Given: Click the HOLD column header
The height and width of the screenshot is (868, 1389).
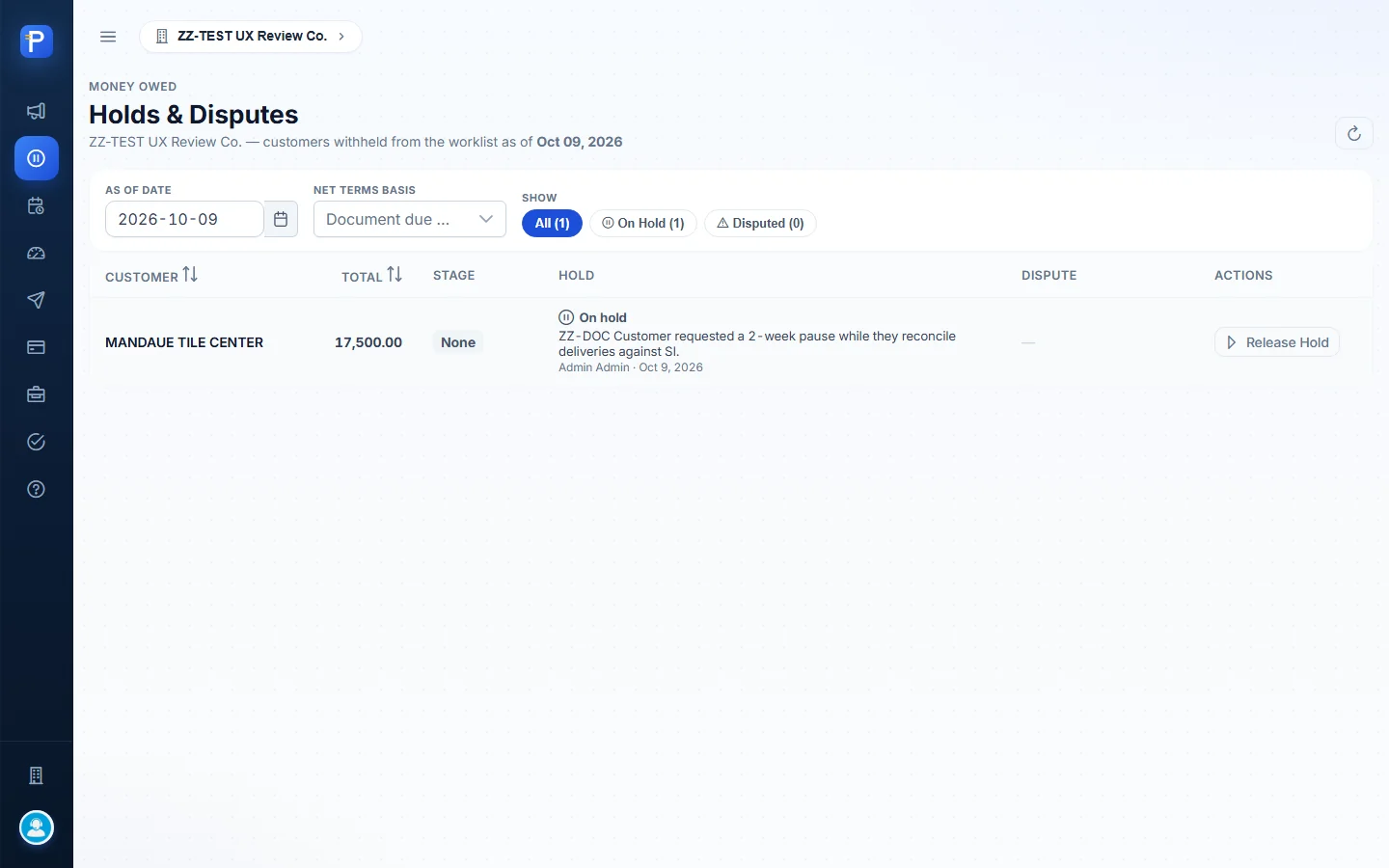Looking at the screenshot, I should [x=577, y=275].
